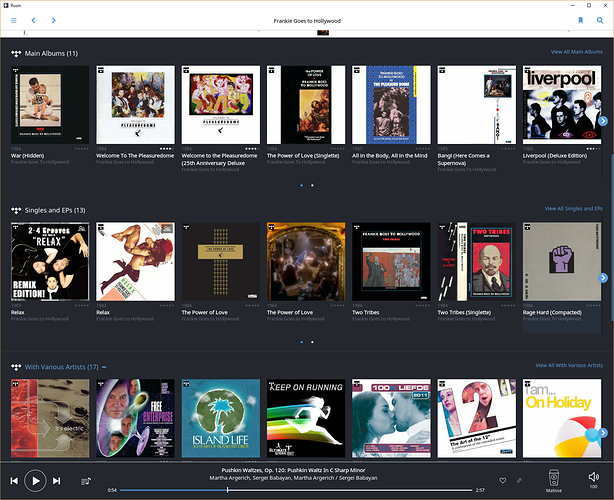614x500 pixels.
Task: Skip to the next track
Action: [x=57, y=481]
